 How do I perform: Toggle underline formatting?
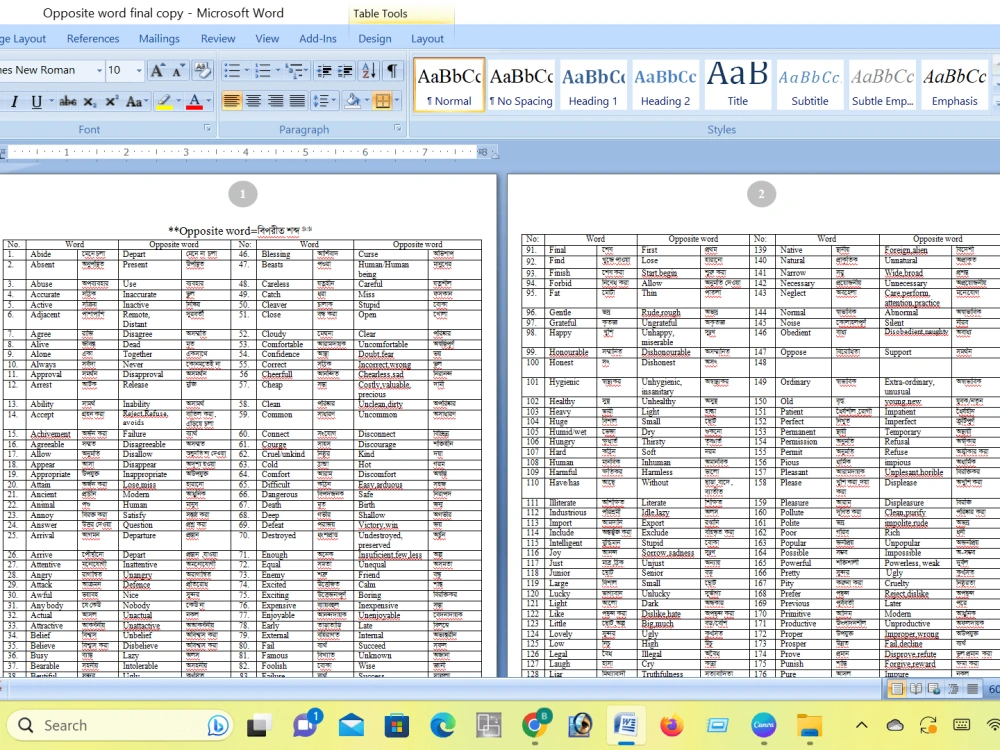click(x=36, y=101)
